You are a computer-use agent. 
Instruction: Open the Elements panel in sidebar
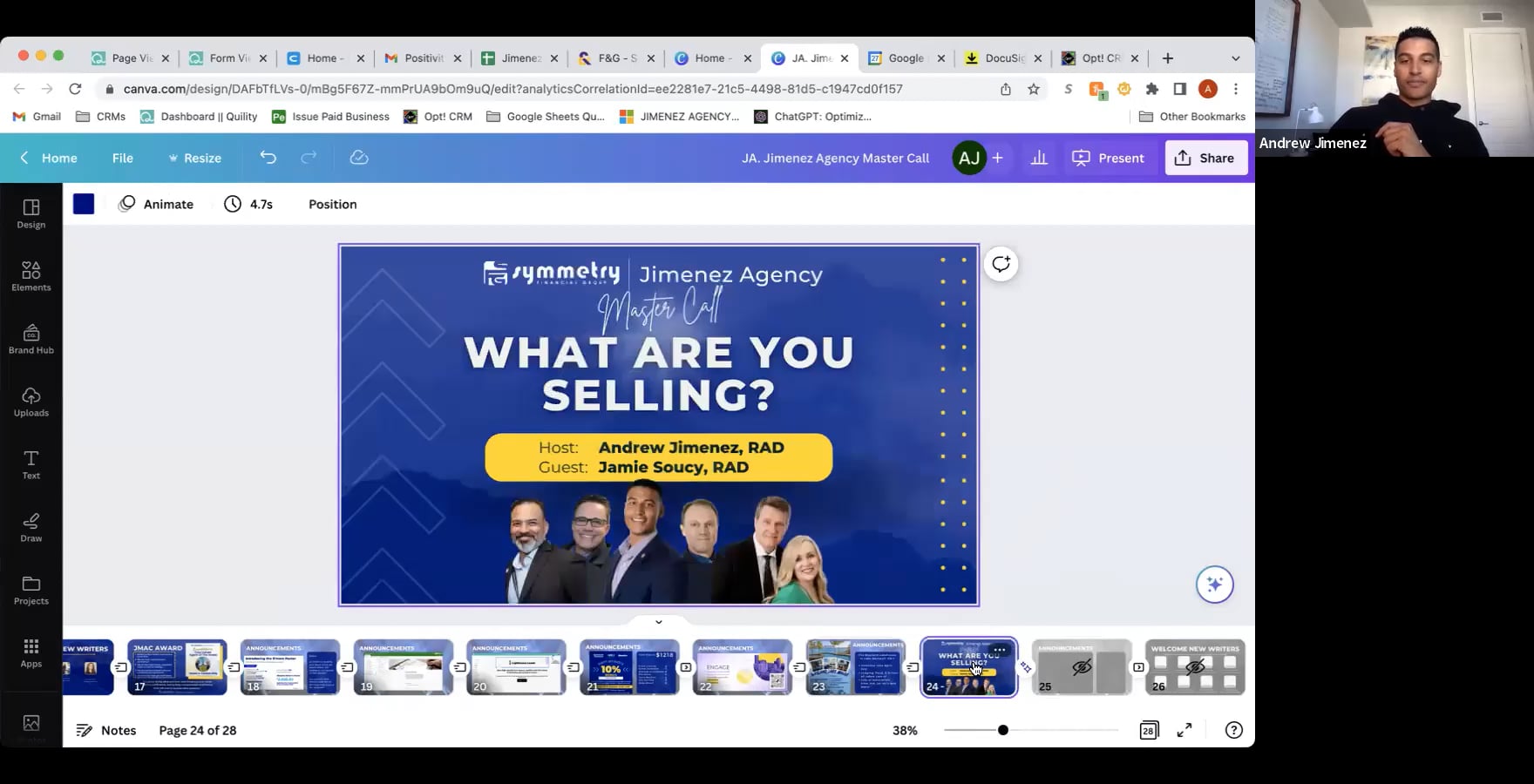[x=31, y=274]
